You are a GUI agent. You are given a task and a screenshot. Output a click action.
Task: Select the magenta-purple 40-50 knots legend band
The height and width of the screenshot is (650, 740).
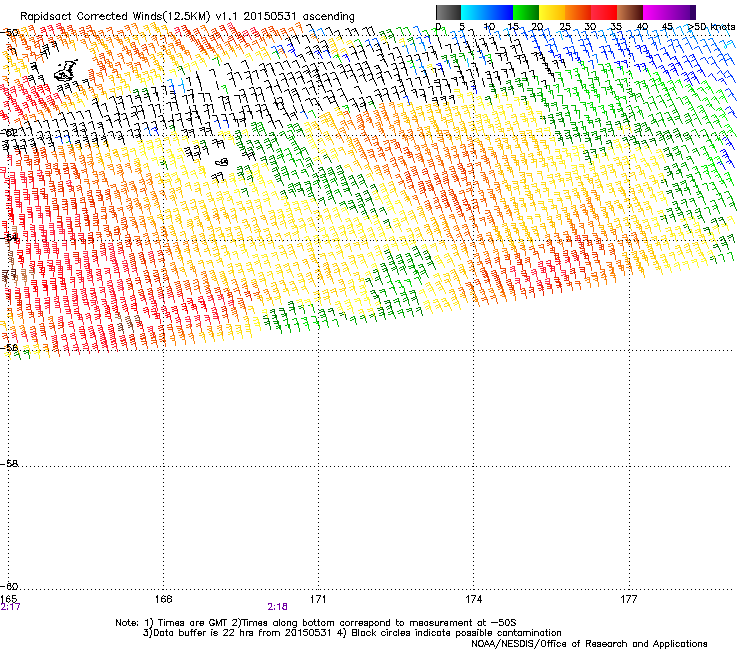669,12
